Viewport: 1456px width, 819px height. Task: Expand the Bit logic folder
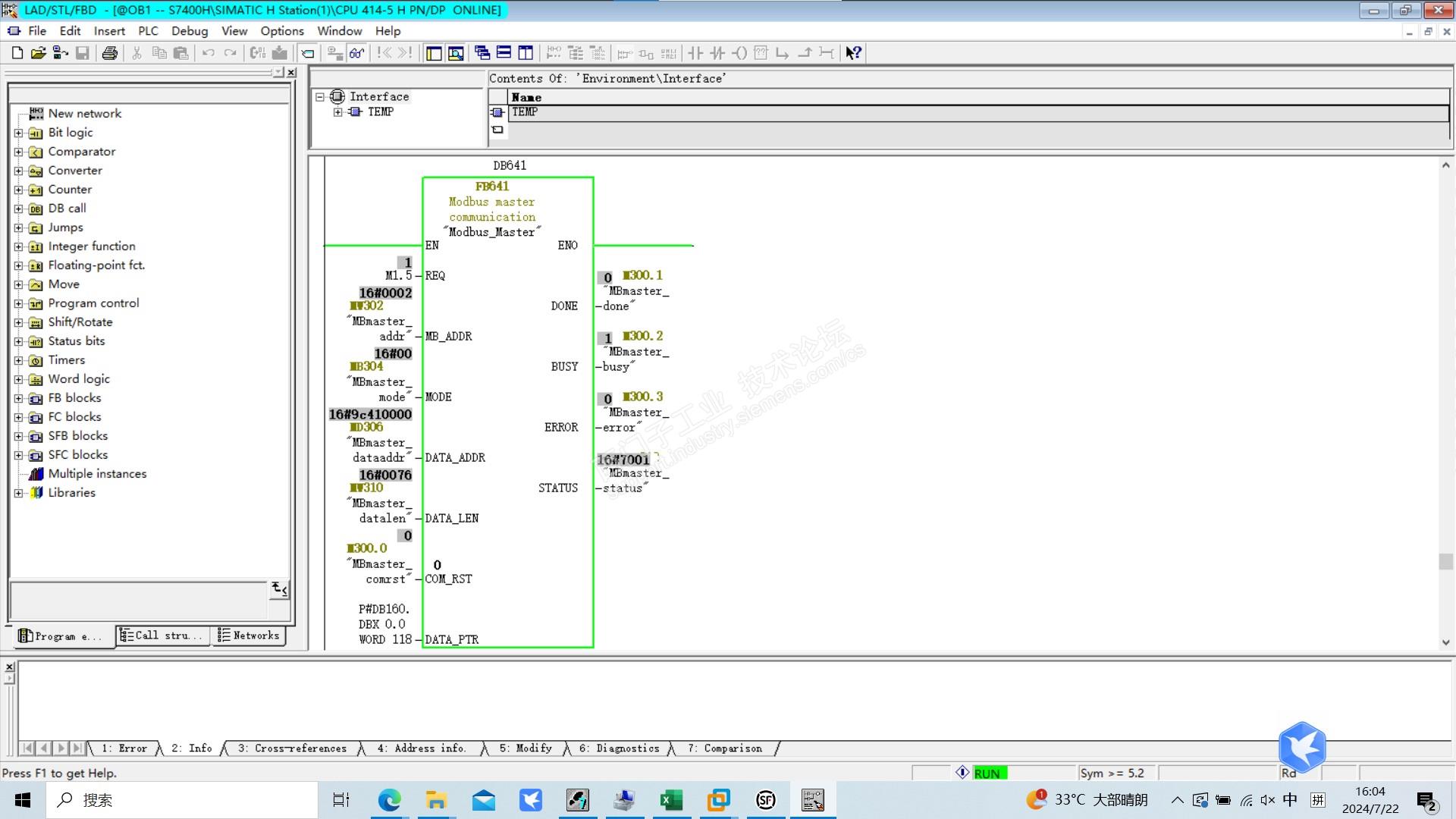(x=18, y=133)
